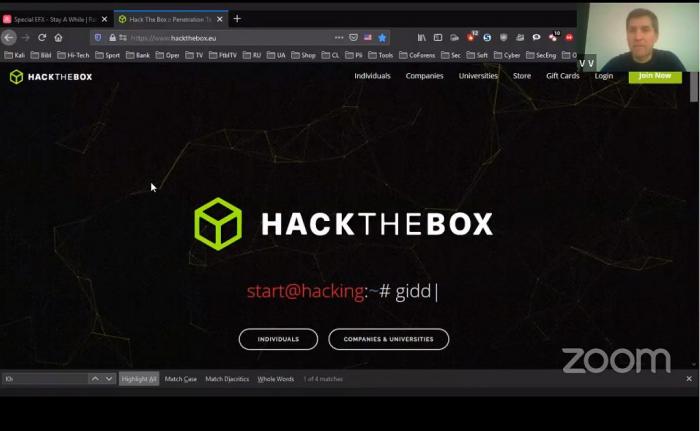Viewport: 700px width, 431px height.
Task: Click the find bar search field
Action: coord(44,379)
